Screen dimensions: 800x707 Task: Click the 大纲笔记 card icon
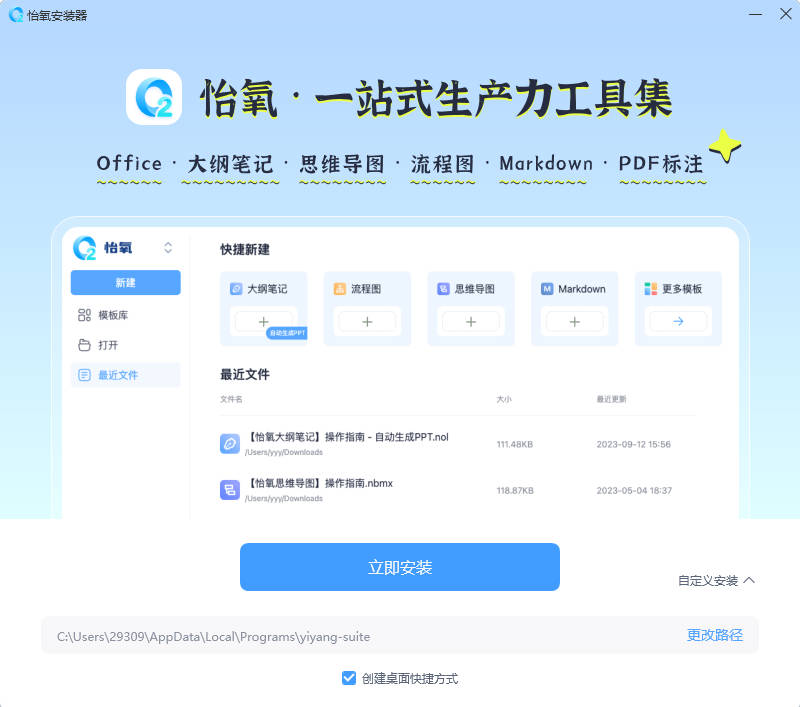point(236,289)
